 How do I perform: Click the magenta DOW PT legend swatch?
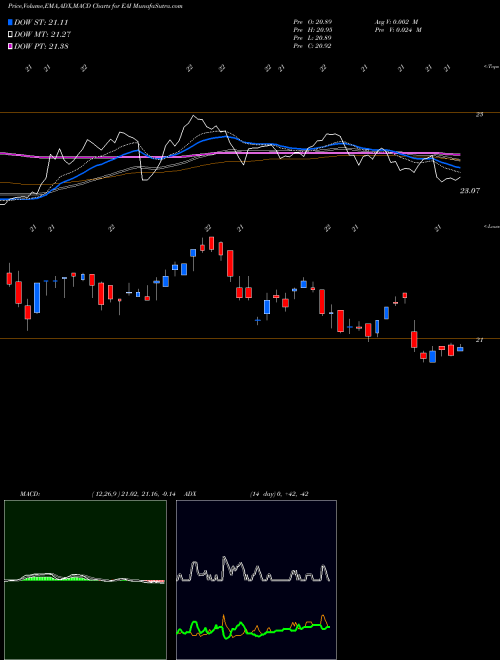click(x=10, y=46)
